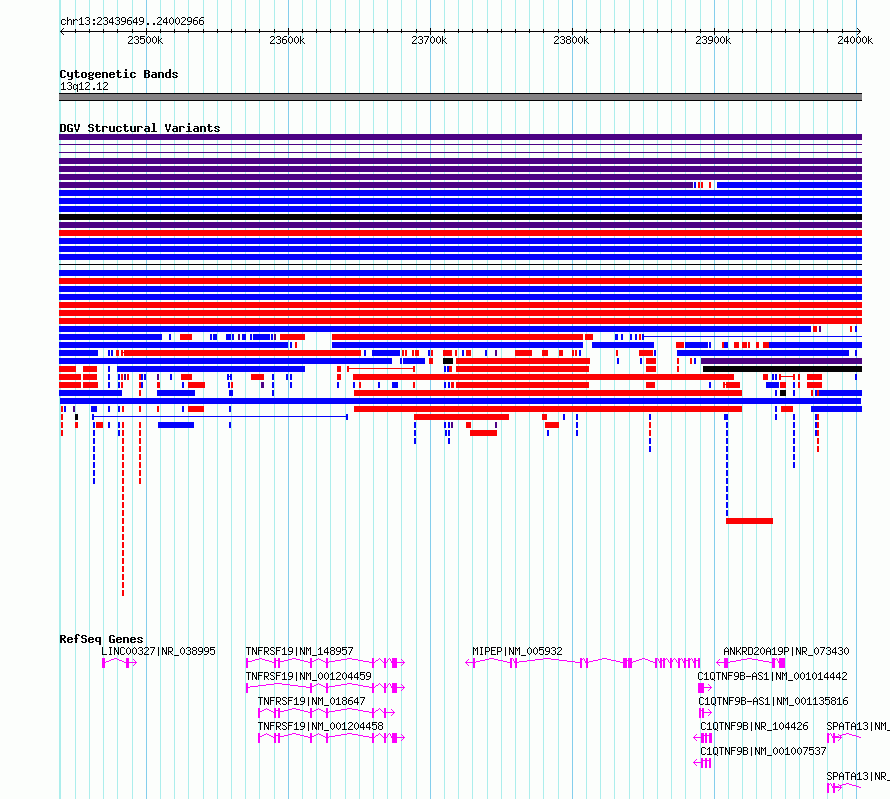
Task: Select the lower SPATA13|NR_ gene label
Action: pyautogui.click(x=858, y=776)
